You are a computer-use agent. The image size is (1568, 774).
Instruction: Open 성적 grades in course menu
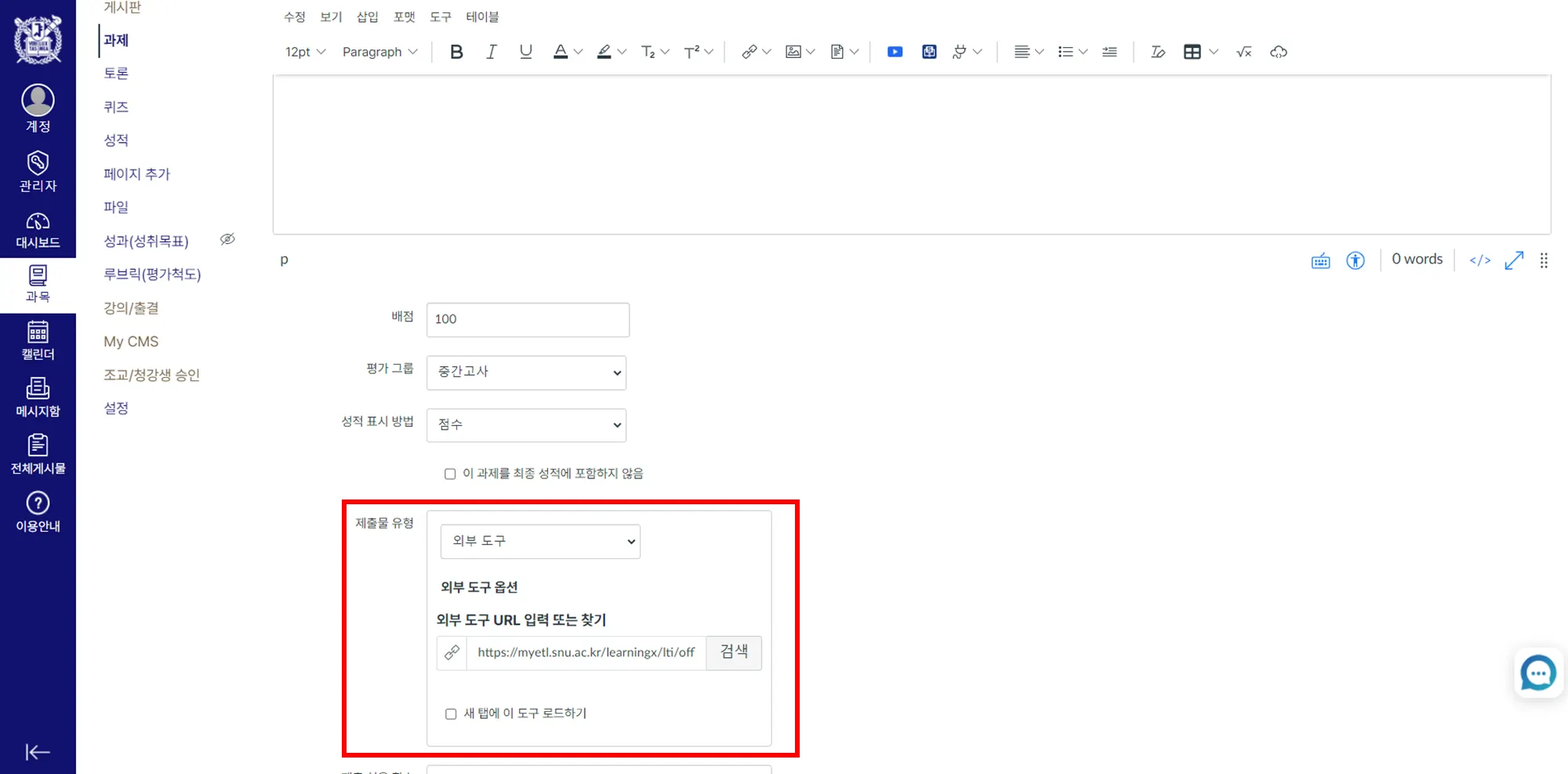point(116,140)
